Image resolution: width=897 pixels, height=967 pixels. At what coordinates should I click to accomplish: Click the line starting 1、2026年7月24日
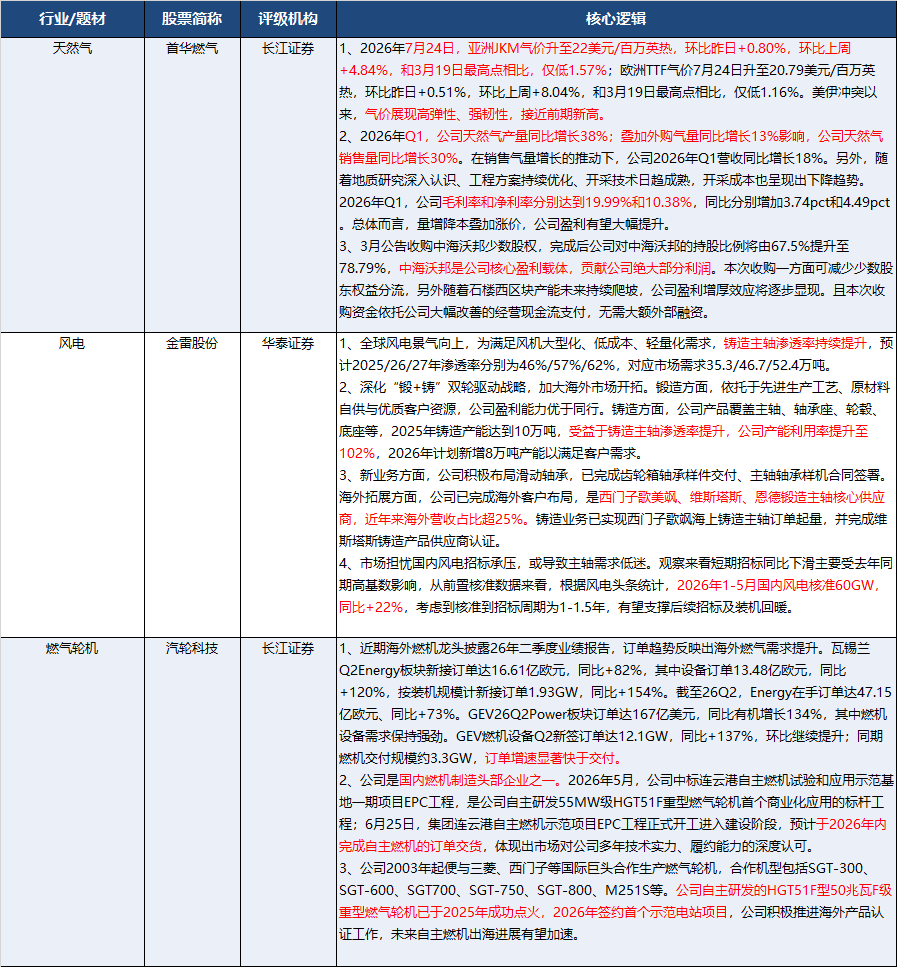(595, 48)
